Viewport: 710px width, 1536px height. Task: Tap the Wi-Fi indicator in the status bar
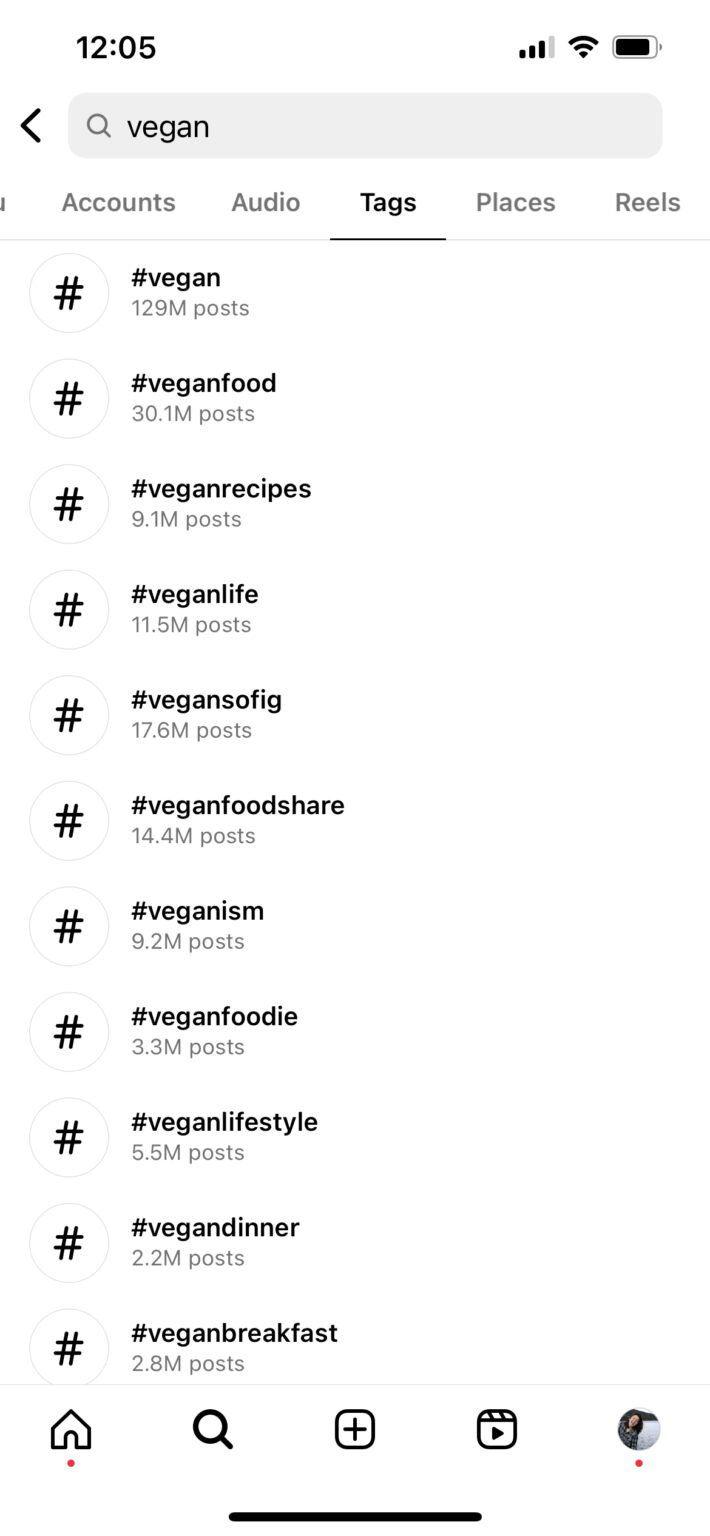pos(581,46)
